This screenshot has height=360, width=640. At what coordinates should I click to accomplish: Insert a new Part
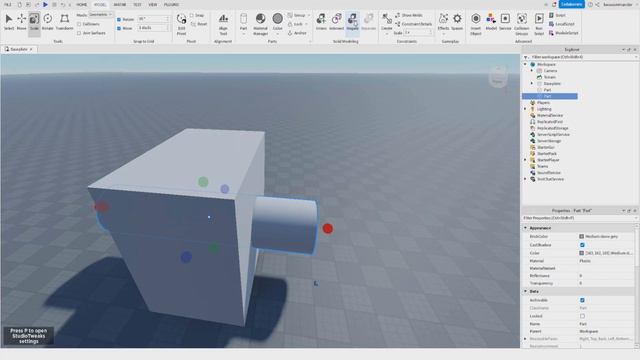[x=243, y=22]
